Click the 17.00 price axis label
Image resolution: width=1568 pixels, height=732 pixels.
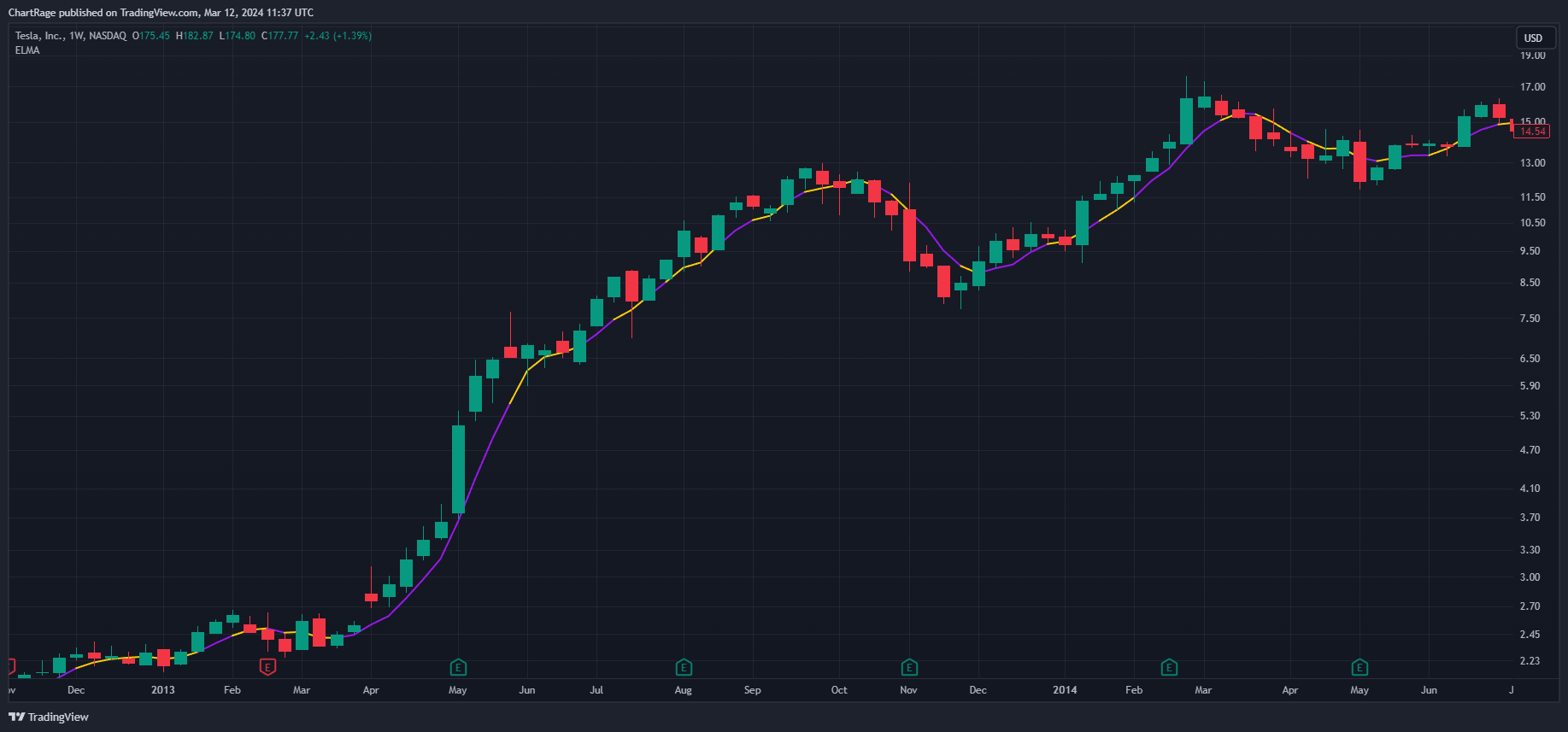(x=1533, y=87)
